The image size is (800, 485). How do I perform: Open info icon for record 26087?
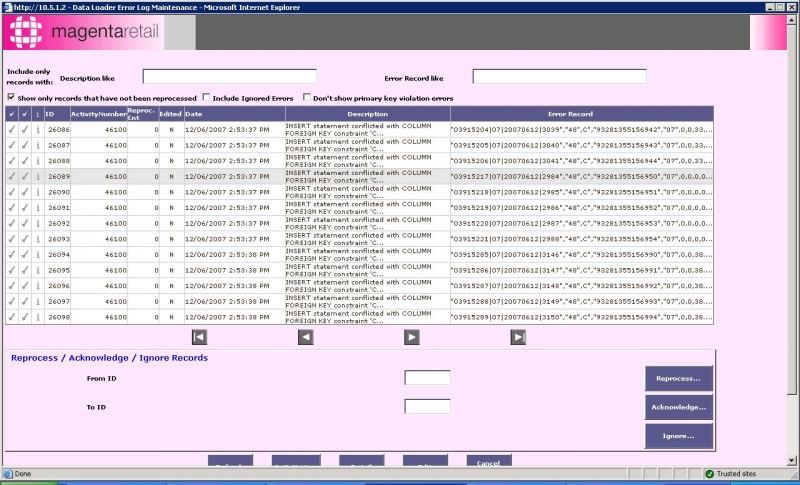click(38, 145)
